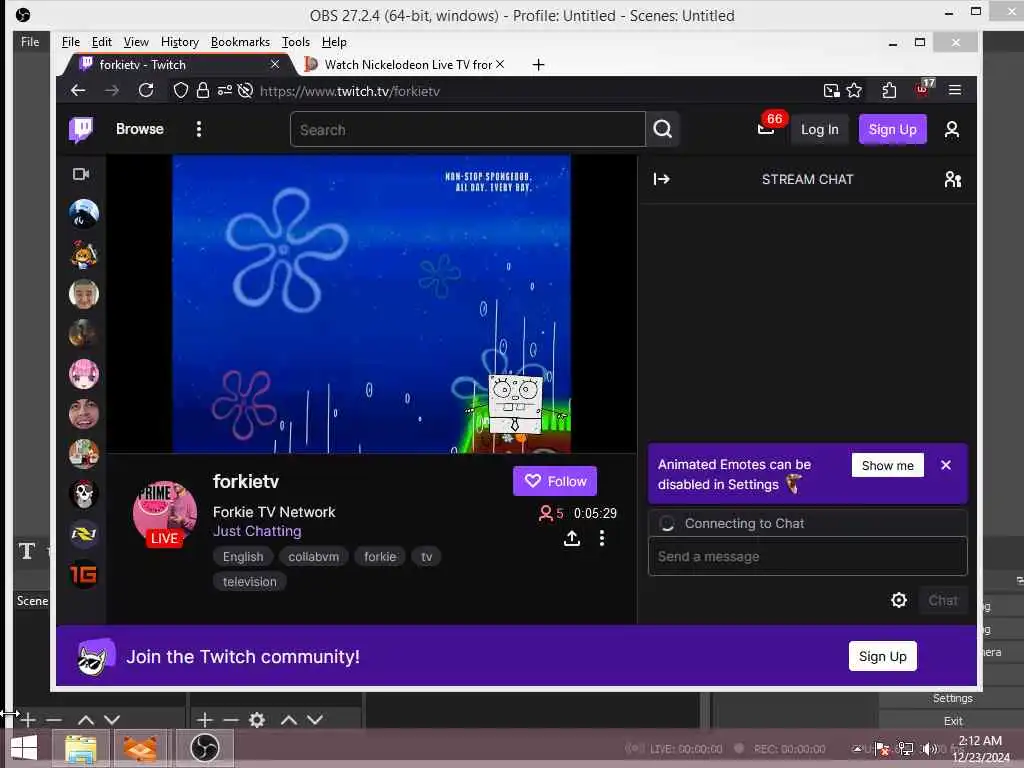Image resolution: width=1024 pixels, height=768 pixels.
Task: Open the browser View menu
Action: point(136,42)
